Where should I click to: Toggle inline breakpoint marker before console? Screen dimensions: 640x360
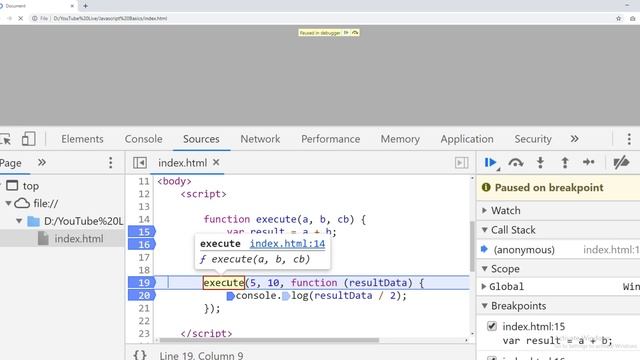coord(231,296)
